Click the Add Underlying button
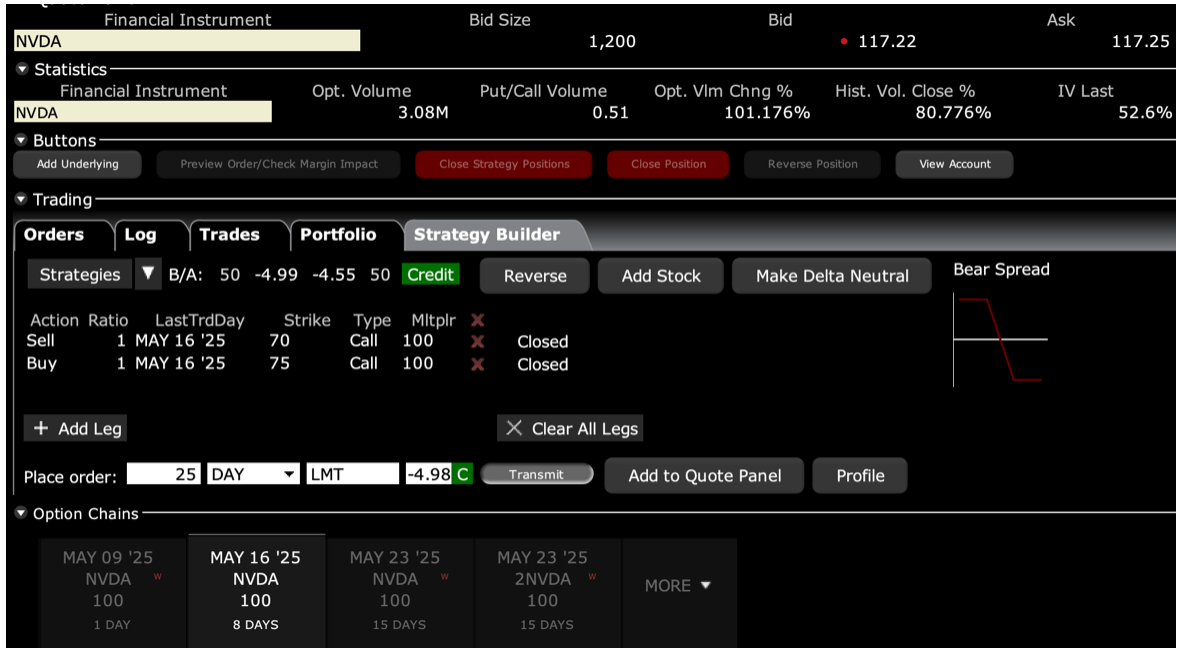The height and width of the screenshot is (654, 1180). click(x=78, y=164)
